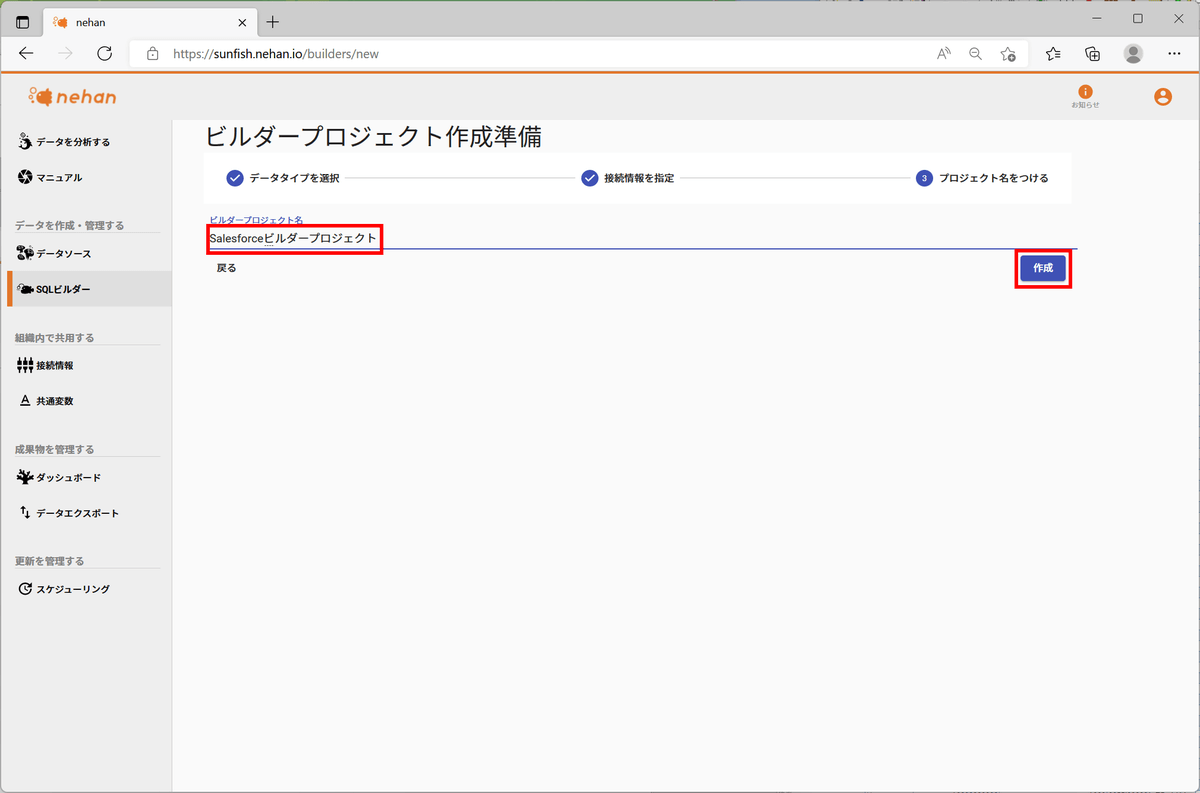View site information lock icon
The width and height of the screenshot is (1200, 793).
tap(152, 54)
